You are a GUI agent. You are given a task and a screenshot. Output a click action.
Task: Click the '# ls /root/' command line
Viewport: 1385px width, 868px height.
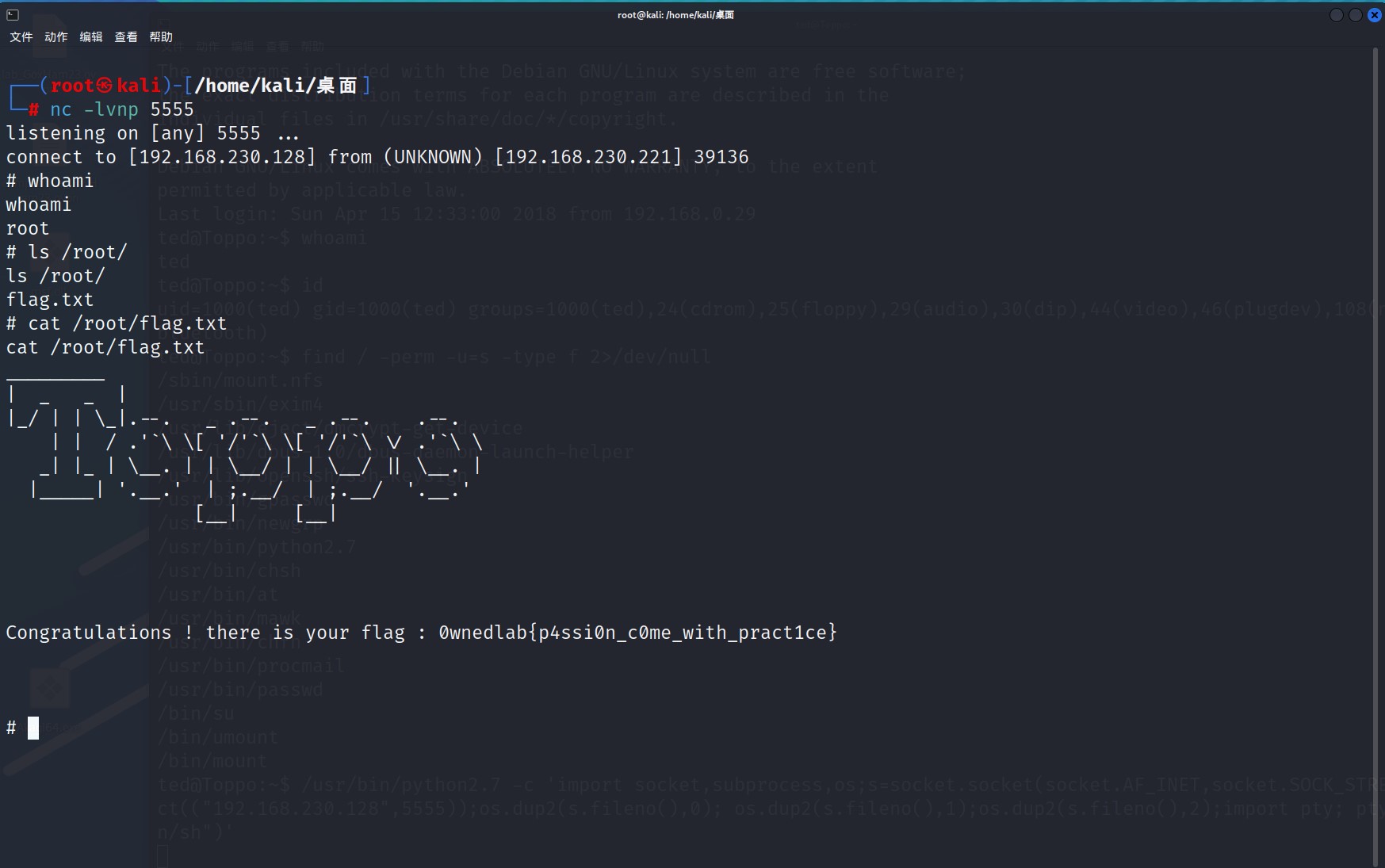tap(67, 252)
